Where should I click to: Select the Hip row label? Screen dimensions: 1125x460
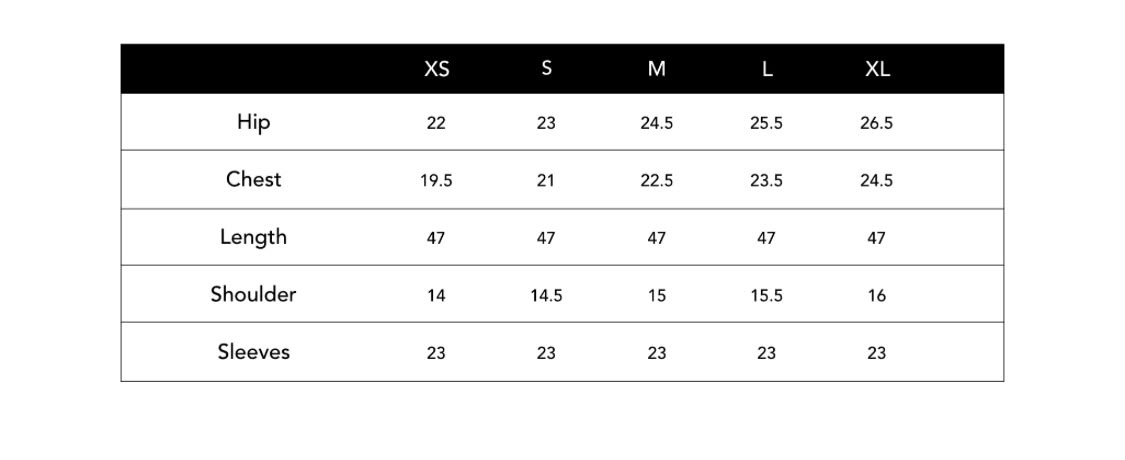(x=254, y=123)
